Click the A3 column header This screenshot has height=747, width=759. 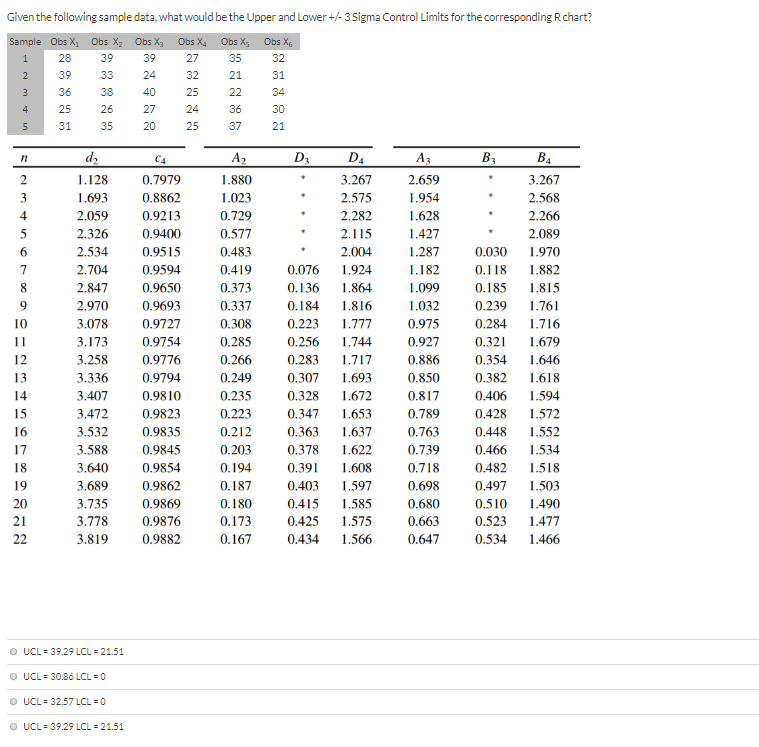tap(423, 158)
